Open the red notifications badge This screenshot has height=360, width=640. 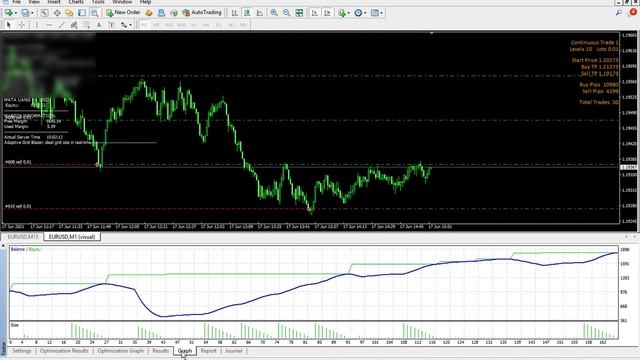633,12
